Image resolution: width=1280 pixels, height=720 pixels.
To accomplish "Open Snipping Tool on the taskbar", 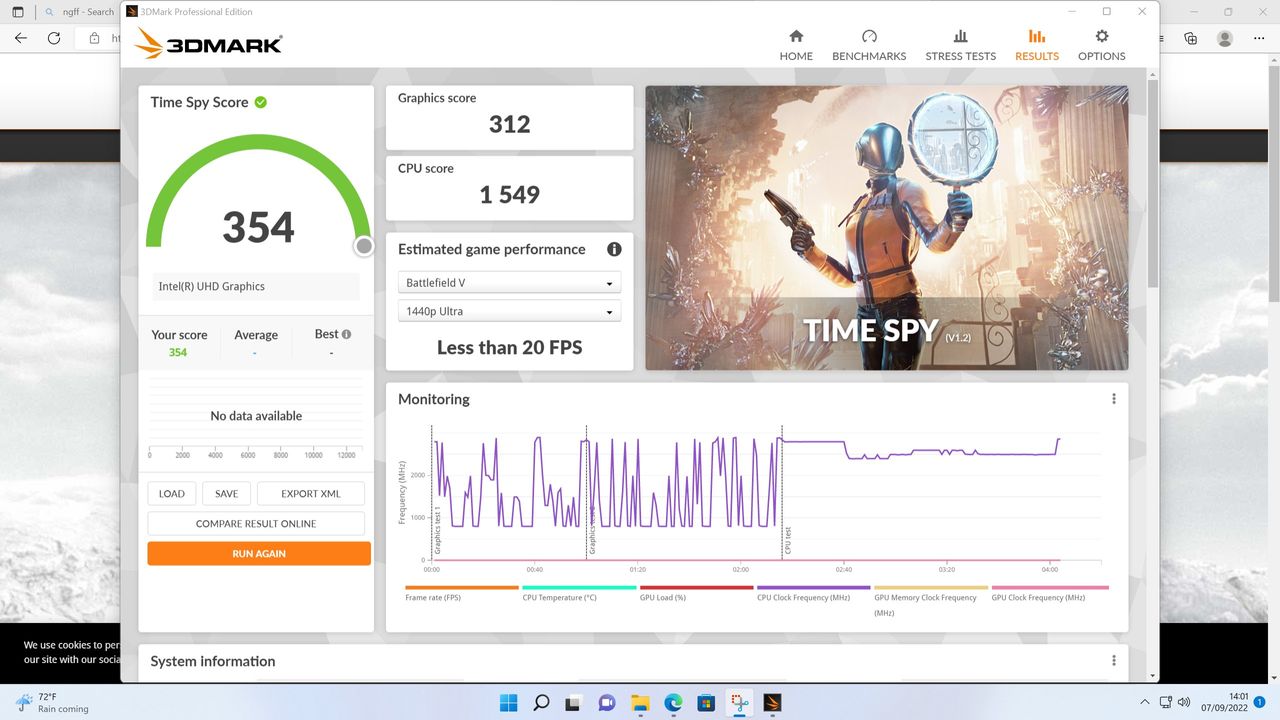I will coord(739,702).
